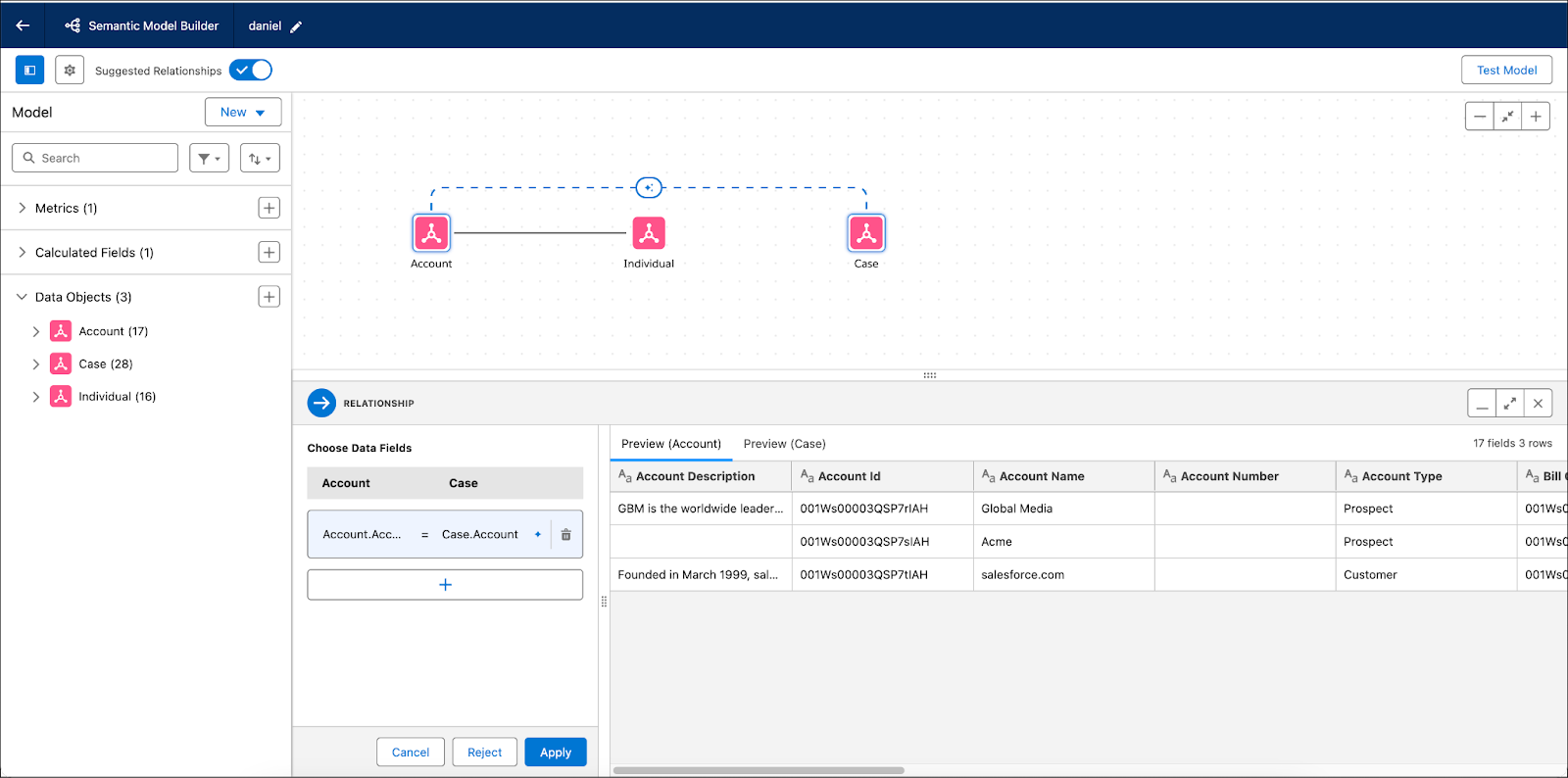This screenshot has width=1568, height=778.
Task: Expand the Account data object
Action: pyautogui.click(x=36, y=332)
